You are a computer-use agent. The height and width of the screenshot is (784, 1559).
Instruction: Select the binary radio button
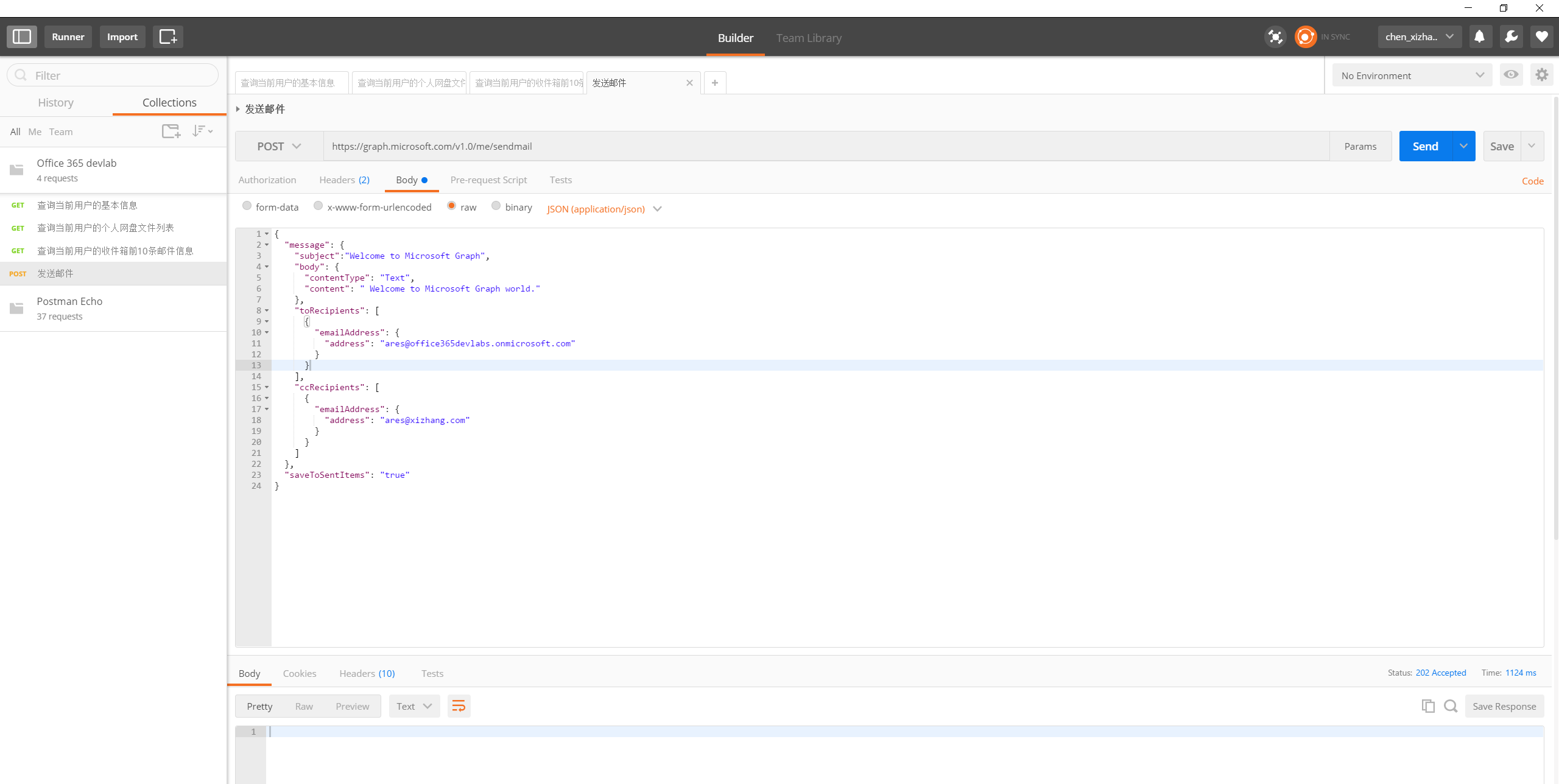click(x=496, y=206)
